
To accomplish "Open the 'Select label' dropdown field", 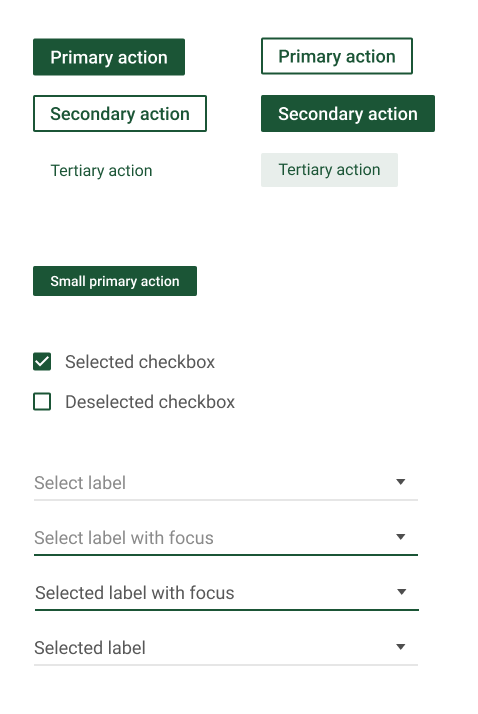I will pyautogui.click(x=226, y=484).
